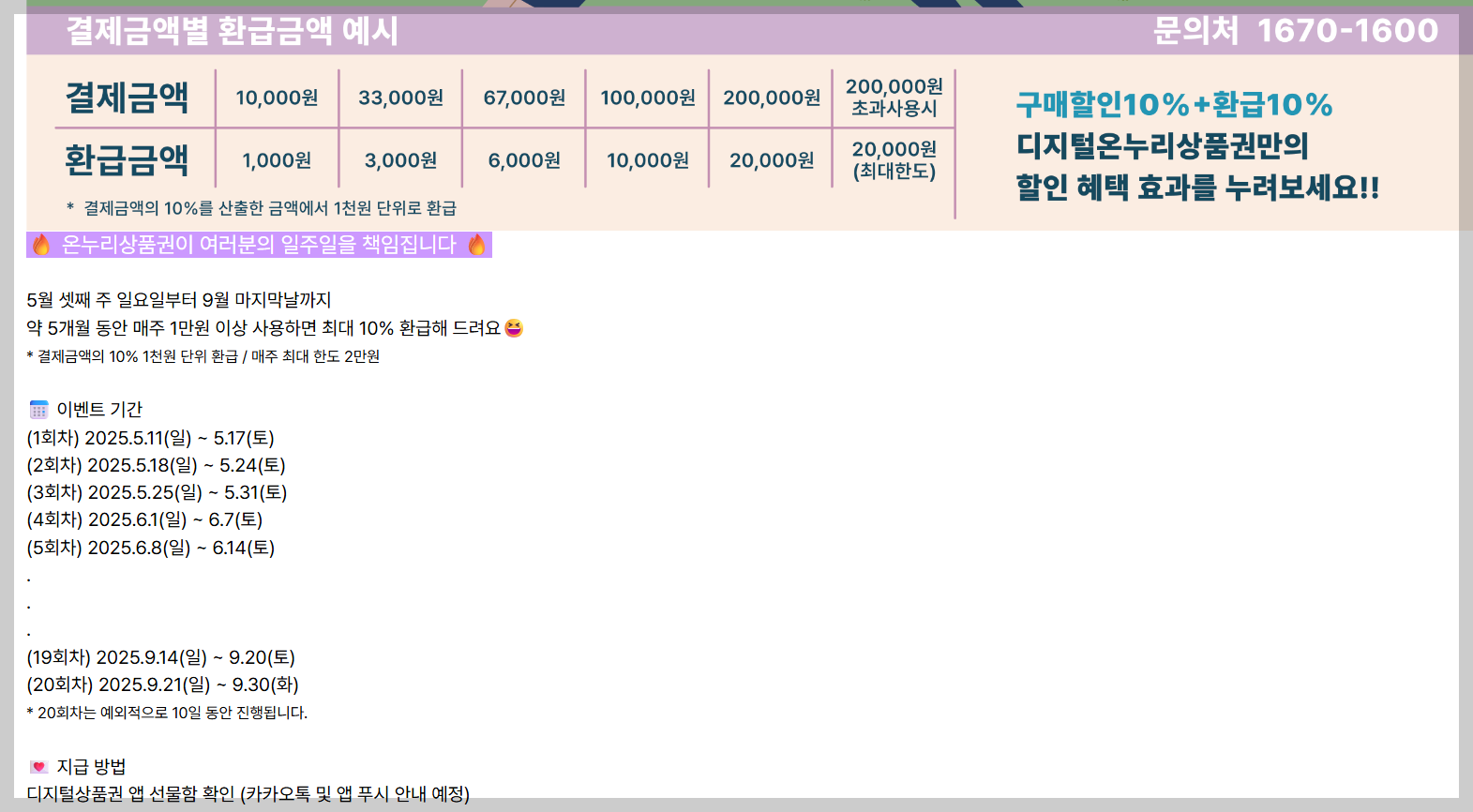Image resolution: width=1473 pixels, height=812 pixels.
Task: Click the 20,000원 (최대한도) cell
Action: click(x=894, y=160)
